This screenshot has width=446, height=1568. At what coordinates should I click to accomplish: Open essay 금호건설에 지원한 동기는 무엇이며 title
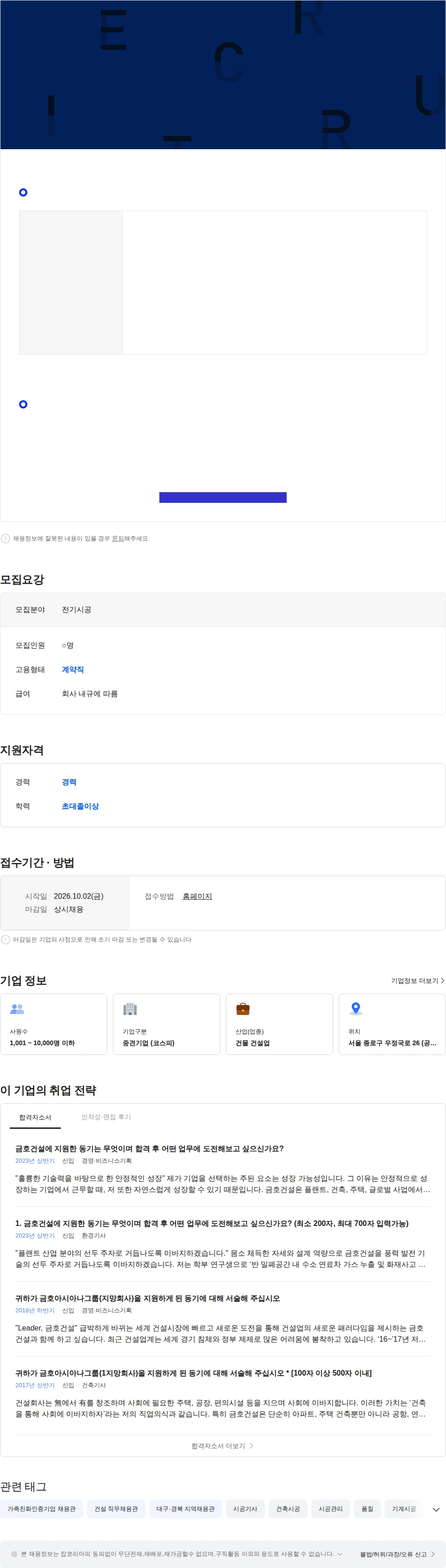[149, 1149]
